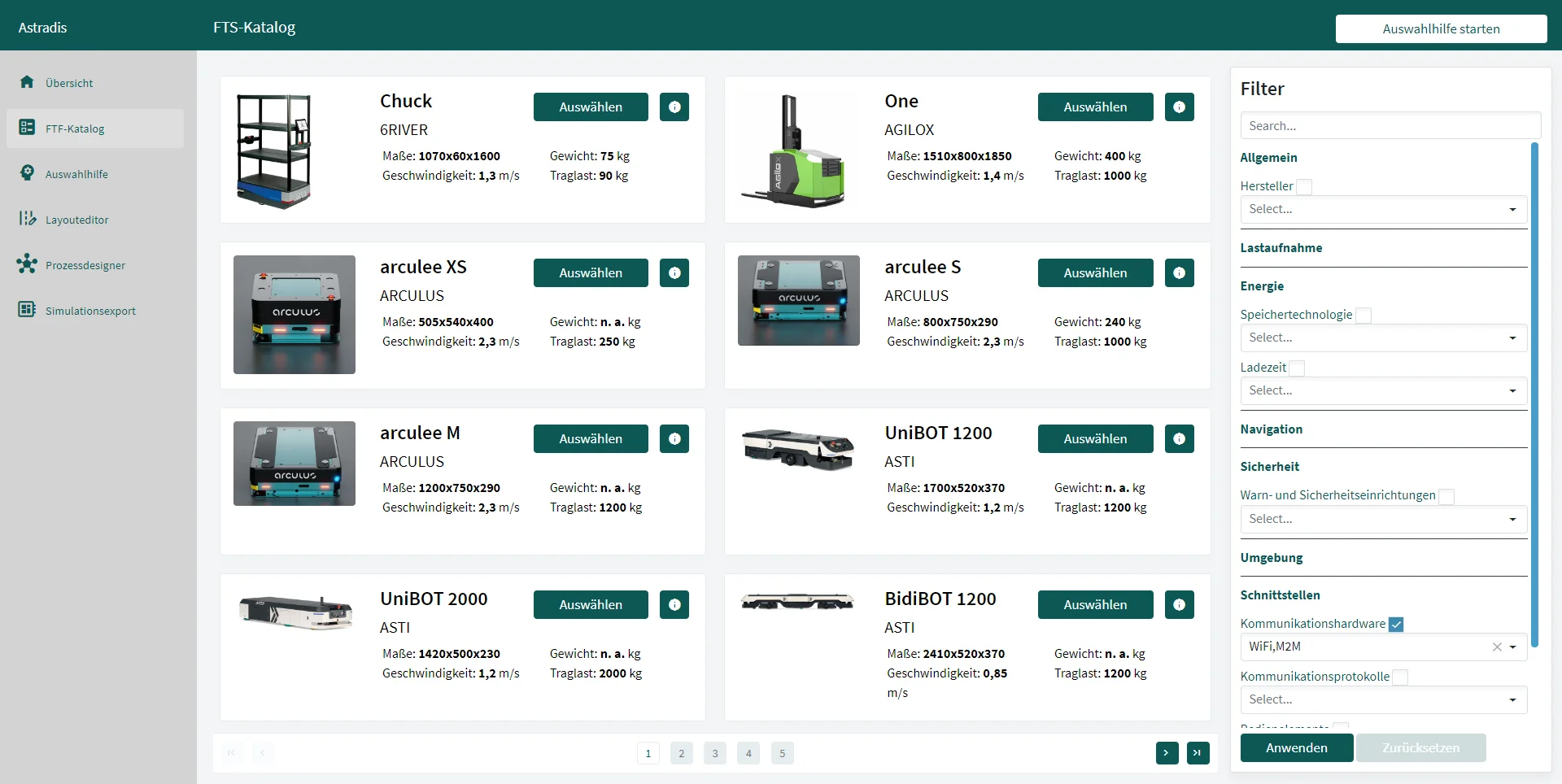Tick the Ladezeit filter checkbox
The height and width of the screenshot is (784, 1562).
coord(1298,368)
